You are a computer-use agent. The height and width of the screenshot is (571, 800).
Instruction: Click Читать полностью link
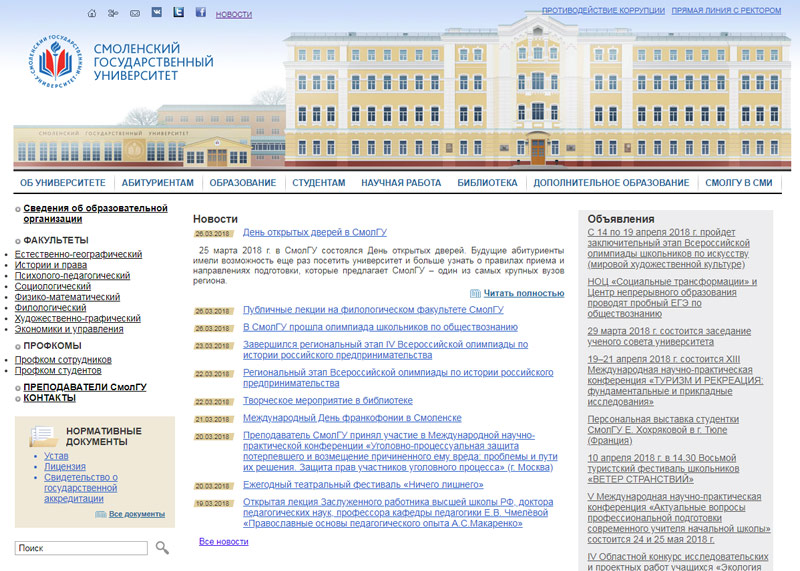point(524,293)
